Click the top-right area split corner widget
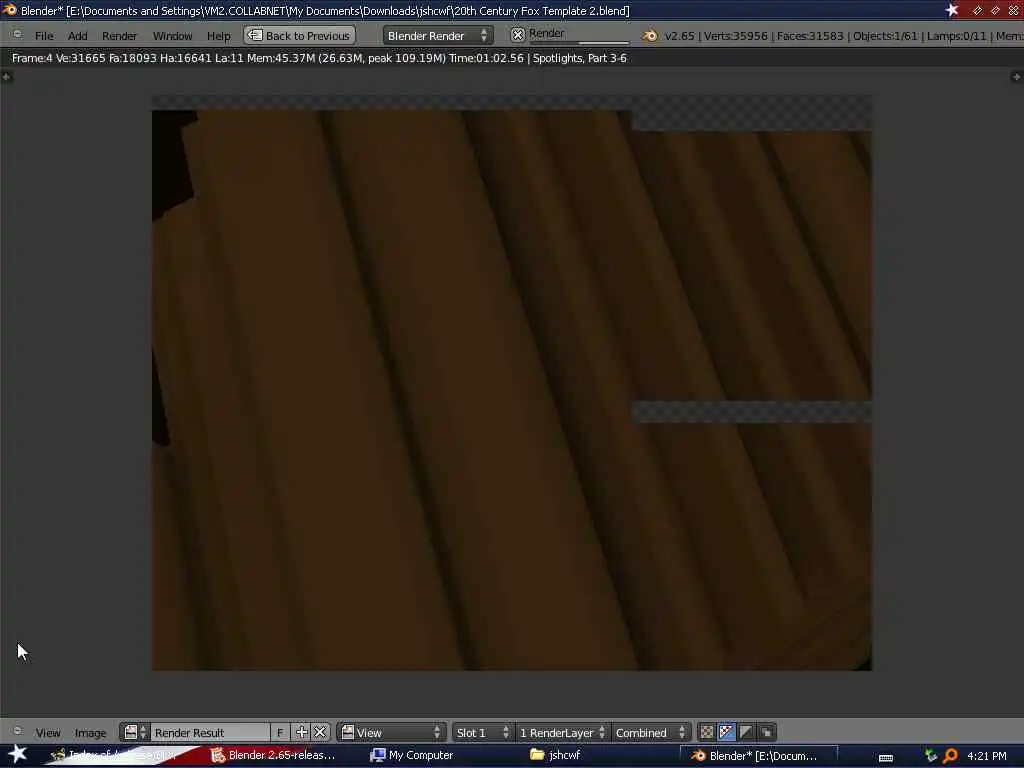Image resolution: width=1024 pixels, height=768 pixels. [1016, 77]
